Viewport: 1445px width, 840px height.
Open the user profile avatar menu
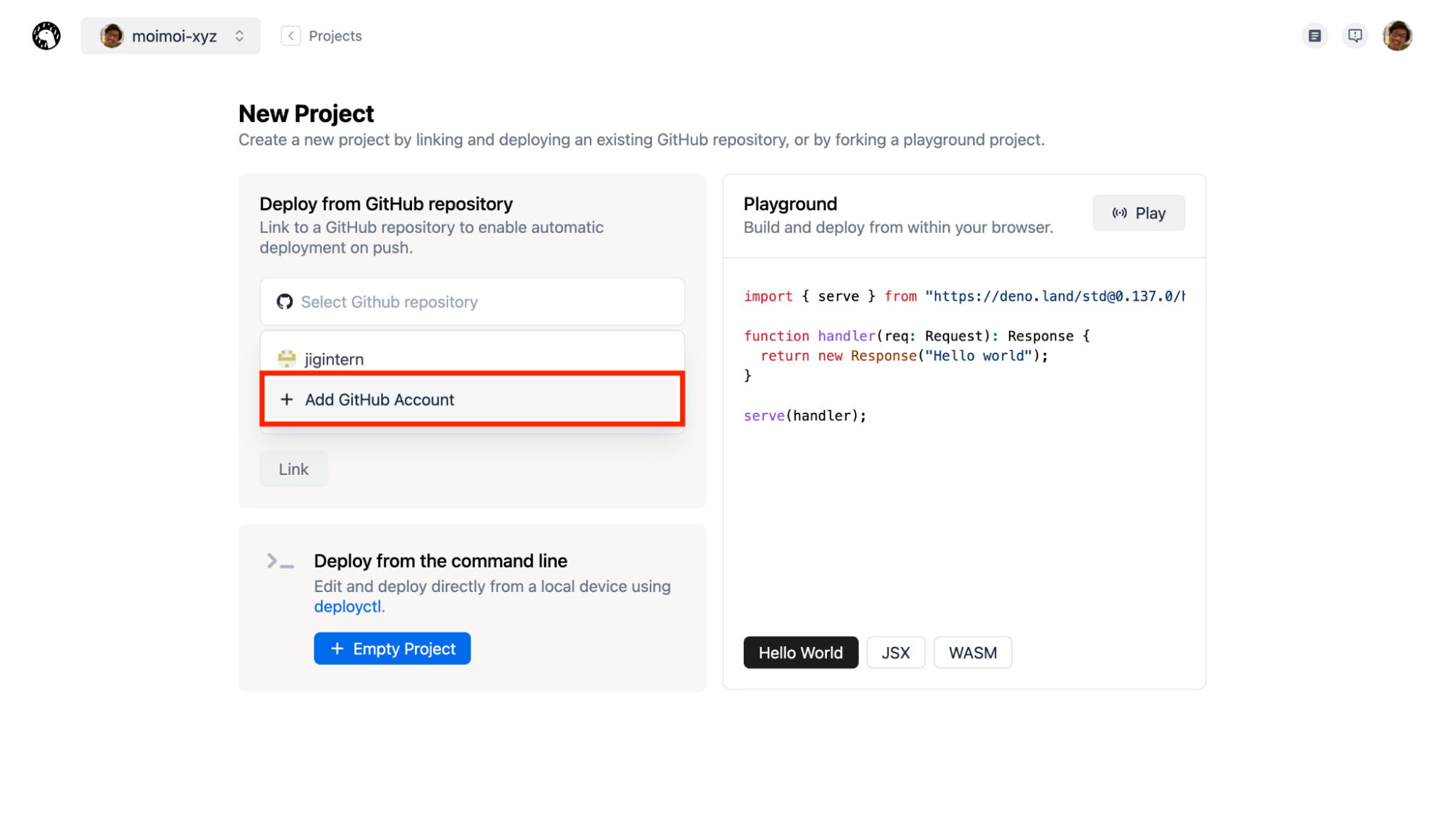[1397, 35]
